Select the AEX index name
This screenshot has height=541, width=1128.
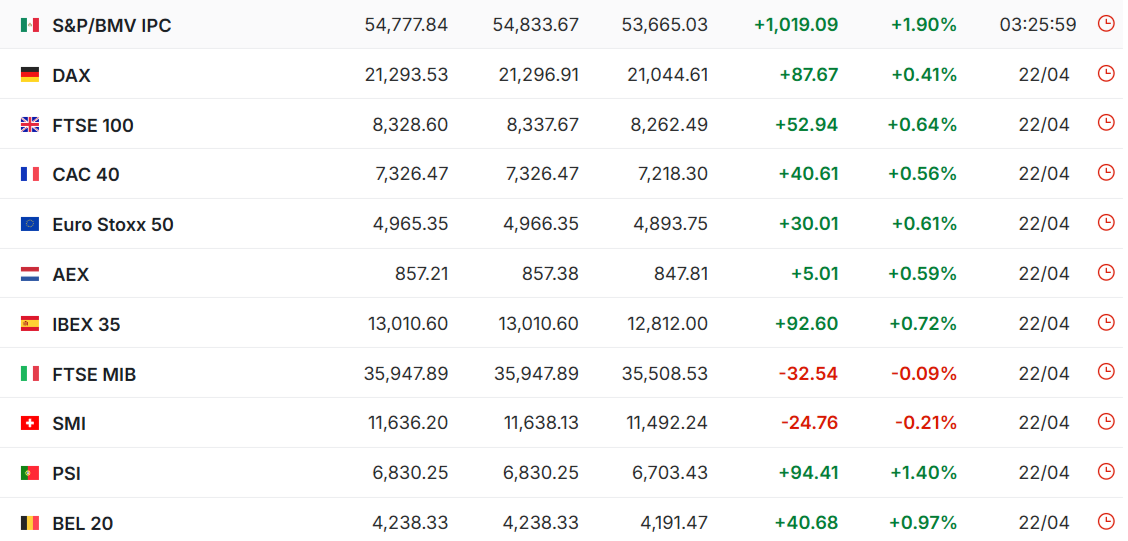click(71, 275)
